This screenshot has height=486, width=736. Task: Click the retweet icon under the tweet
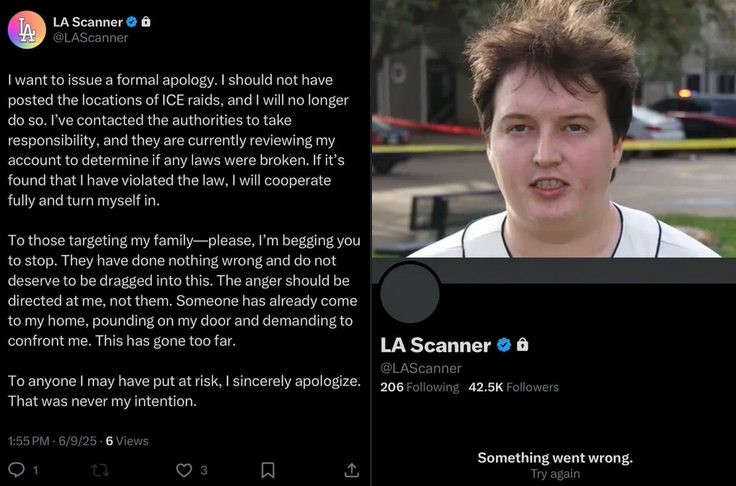click(100, 469)
